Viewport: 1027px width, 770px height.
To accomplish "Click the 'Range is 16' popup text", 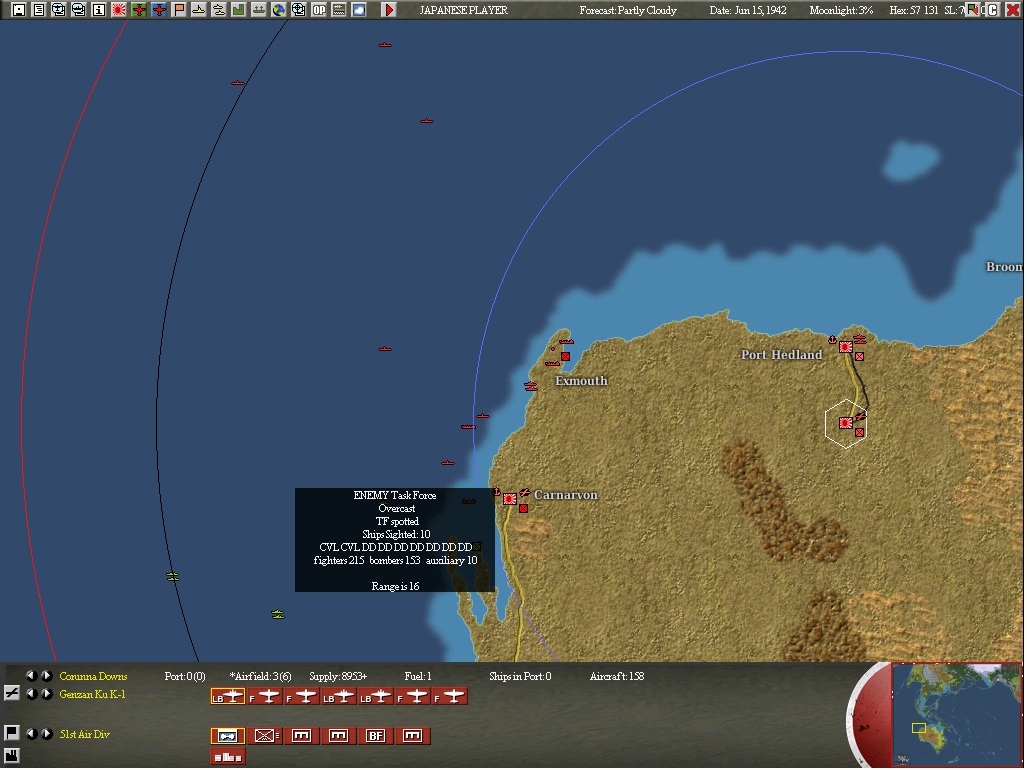I will (x=395, y=586).
